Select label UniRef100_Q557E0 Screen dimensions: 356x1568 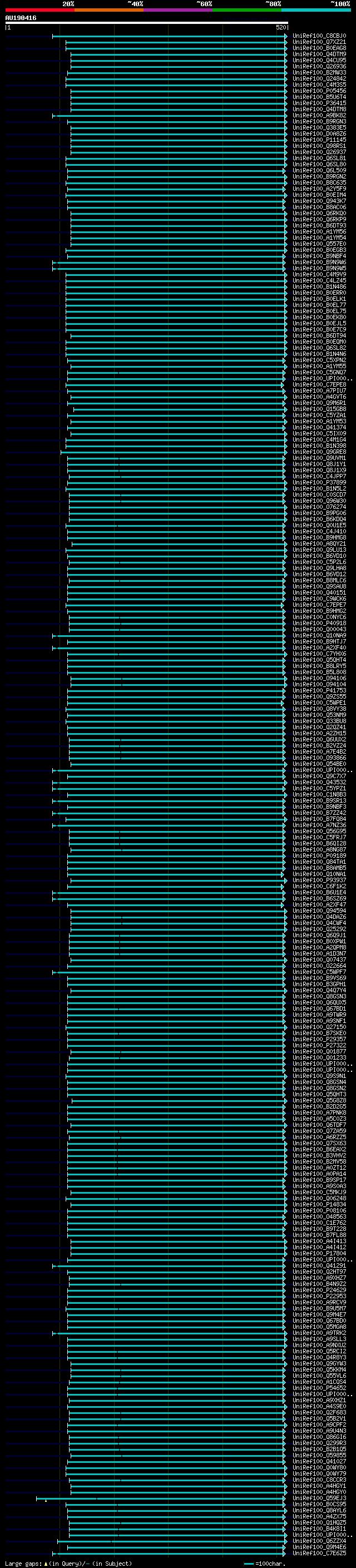click(x=319, y=244)
